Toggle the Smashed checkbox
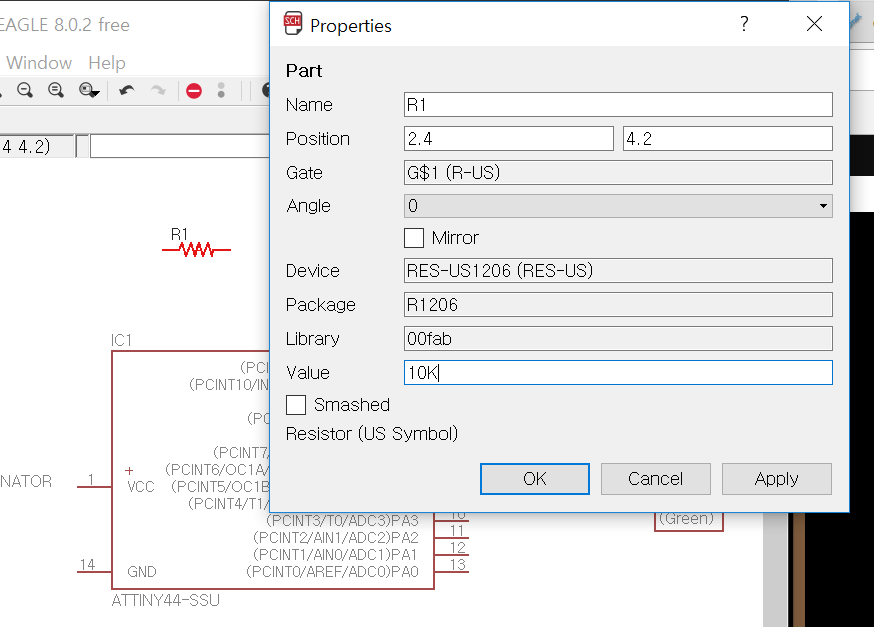Image resolution: width=874 pixels, height=627 pixels. coord(296,405)
